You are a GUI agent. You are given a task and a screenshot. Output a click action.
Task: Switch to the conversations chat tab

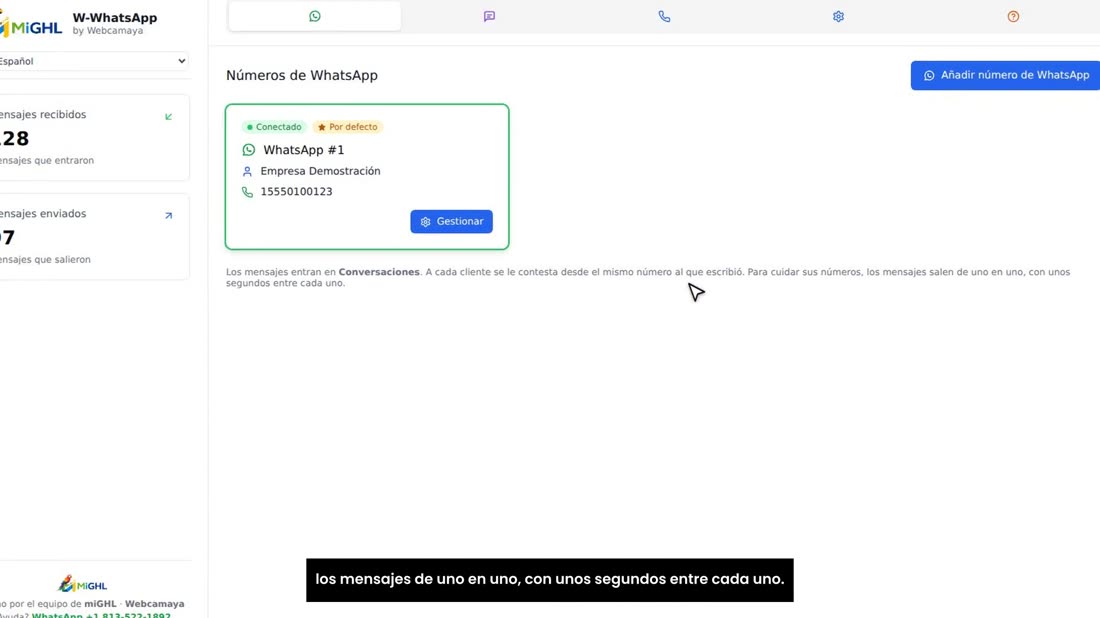pos(489,16)
